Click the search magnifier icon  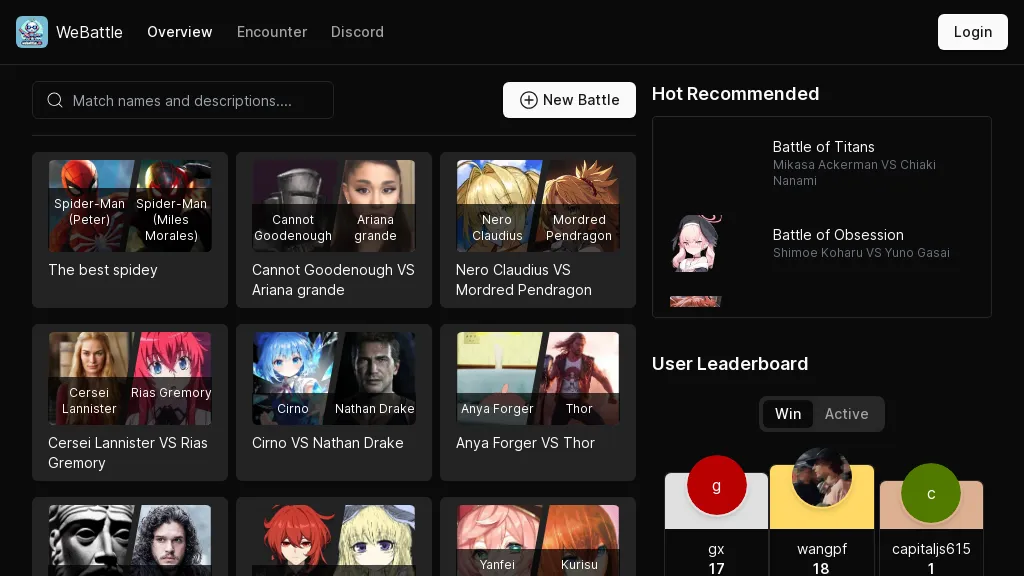click(55, 100)
